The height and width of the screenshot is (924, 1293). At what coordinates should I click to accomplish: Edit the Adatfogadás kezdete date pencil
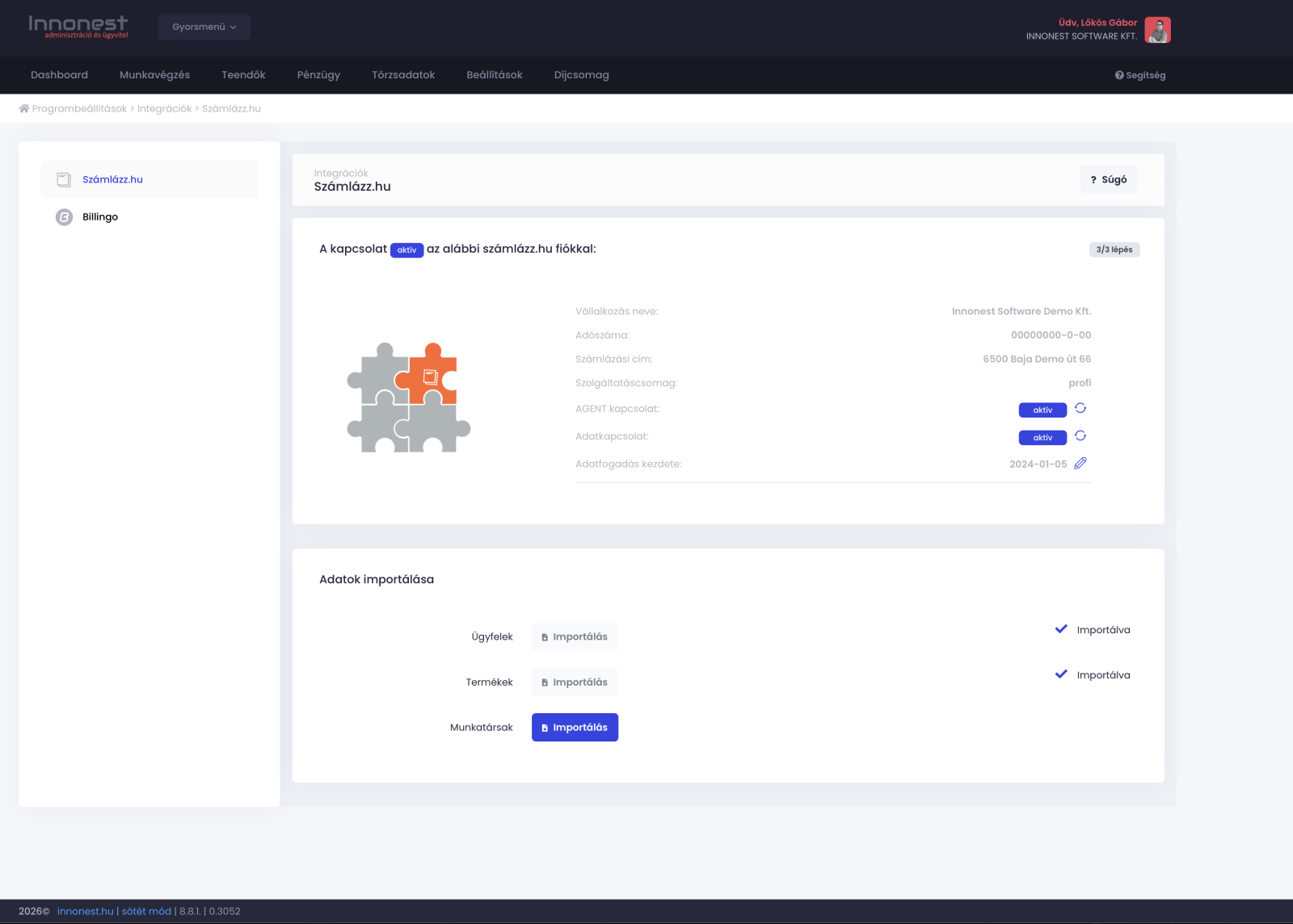pyautogui.click(x=1080, y=464)
